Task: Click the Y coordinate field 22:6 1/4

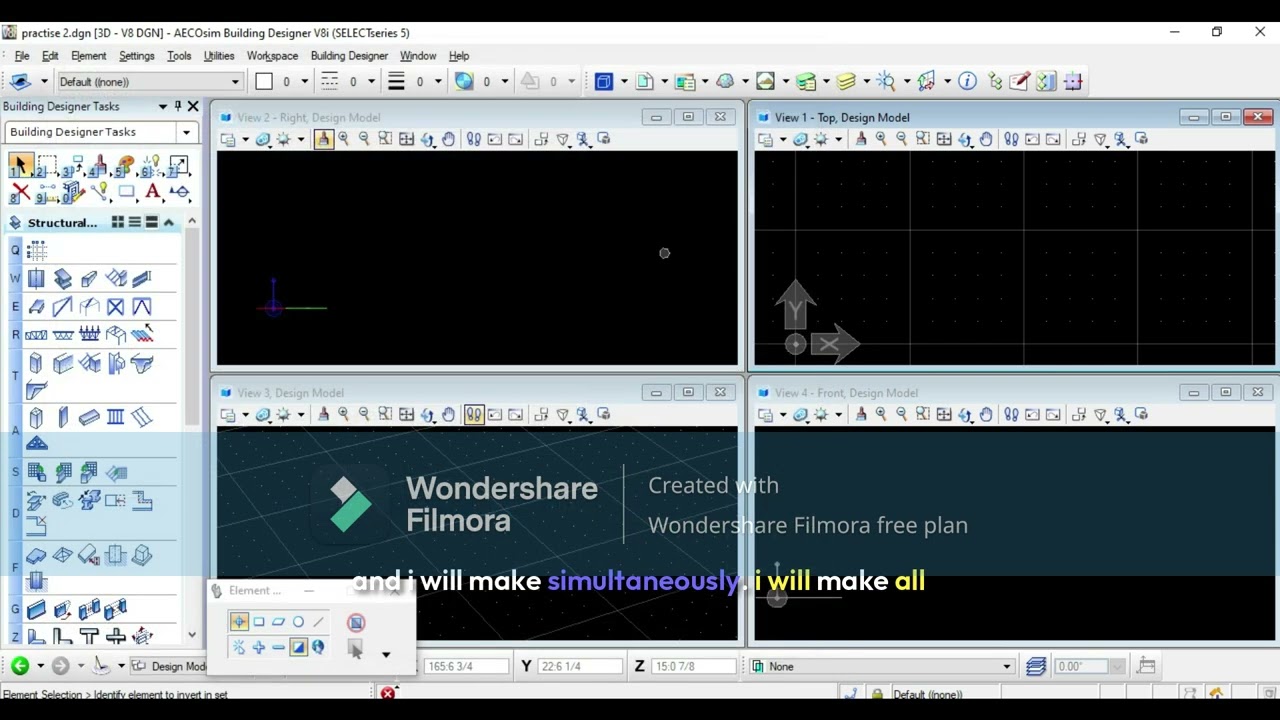Action: coord(579,666)
